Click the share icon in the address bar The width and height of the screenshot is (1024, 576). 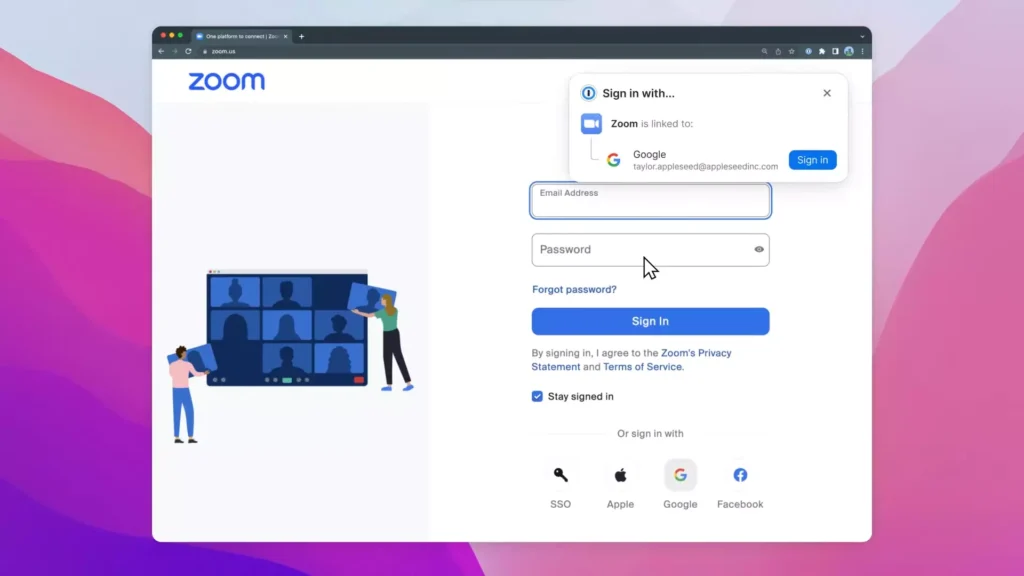(x=778, y=51)
